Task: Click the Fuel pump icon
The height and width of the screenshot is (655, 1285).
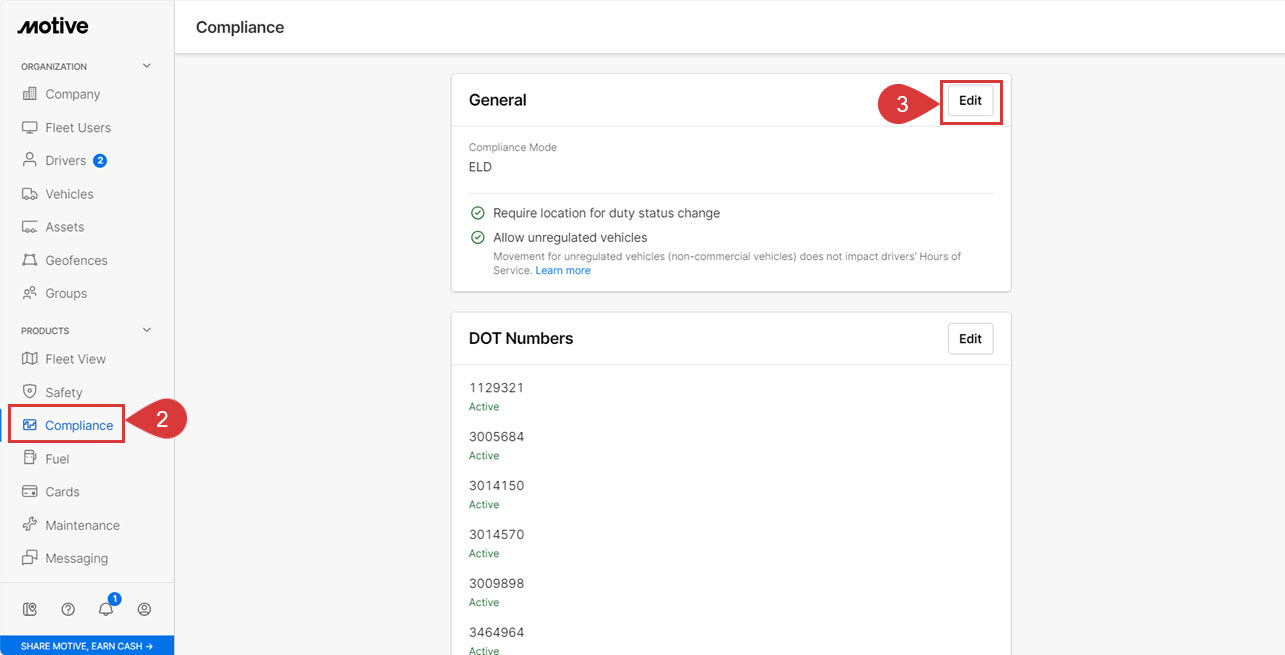Action: coord(29,458)
